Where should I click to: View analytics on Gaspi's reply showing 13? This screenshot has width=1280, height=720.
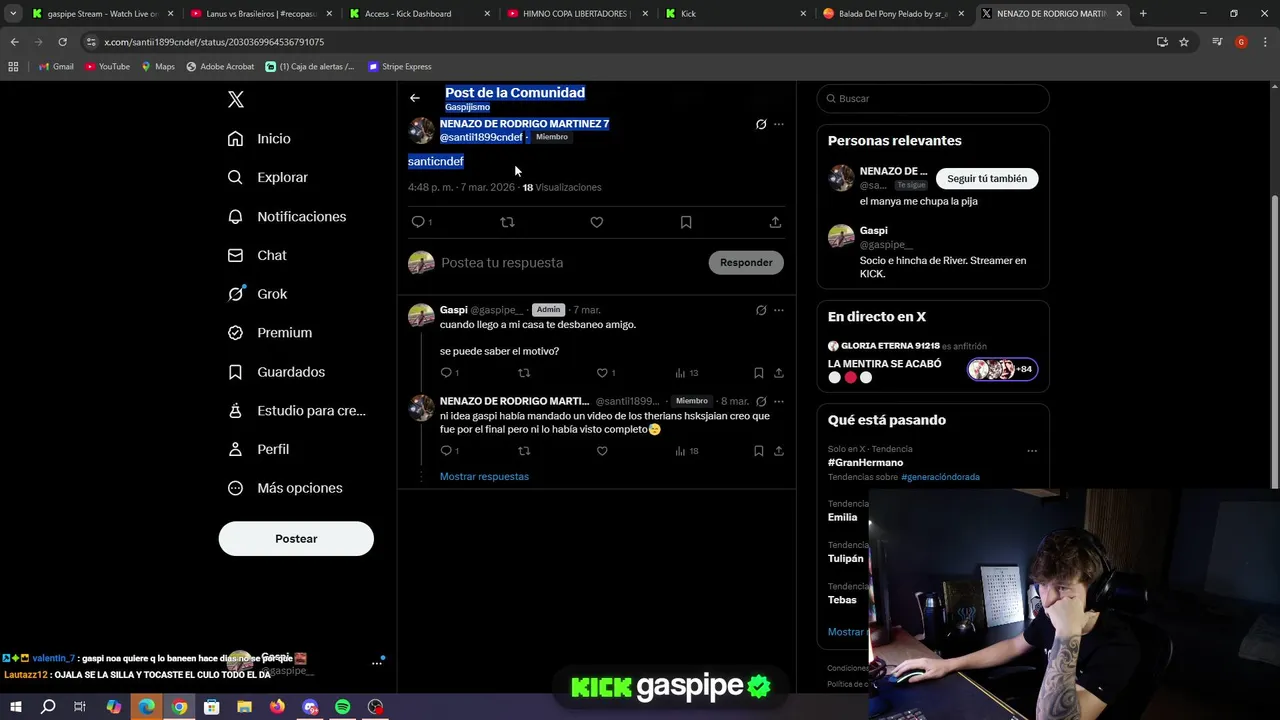[x=686, y=373]
